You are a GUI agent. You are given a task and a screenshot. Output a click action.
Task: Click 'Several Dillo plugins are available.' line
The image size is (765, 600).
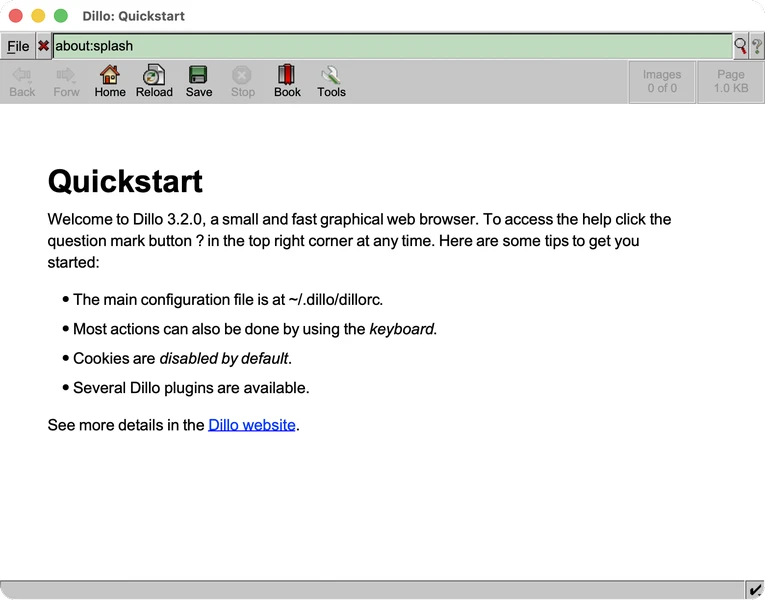coord(191,388)
